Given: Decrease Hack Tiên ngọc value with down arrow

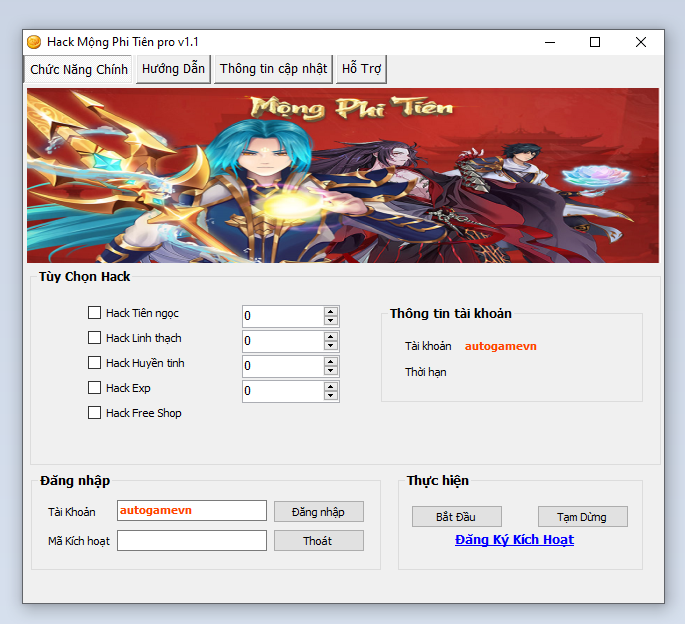Looking at the screenshot, I should tap(331, 321).
